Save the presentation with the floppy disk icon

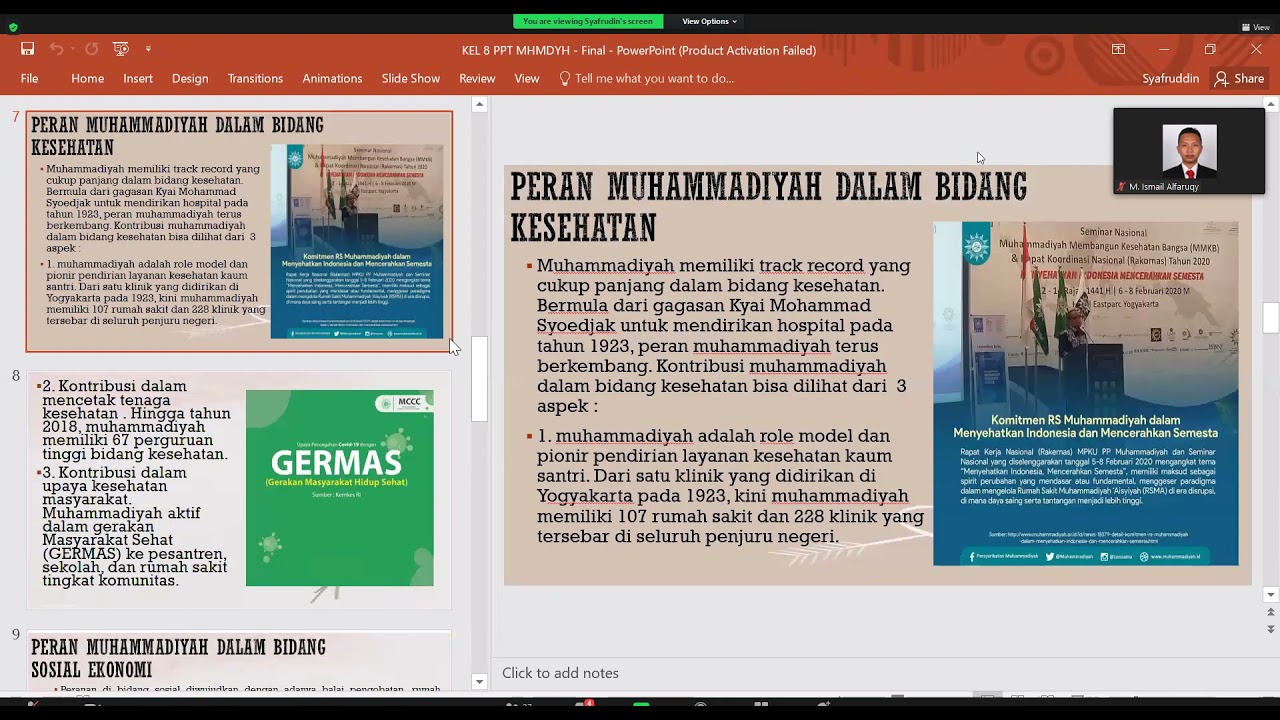tap(28, 49)
